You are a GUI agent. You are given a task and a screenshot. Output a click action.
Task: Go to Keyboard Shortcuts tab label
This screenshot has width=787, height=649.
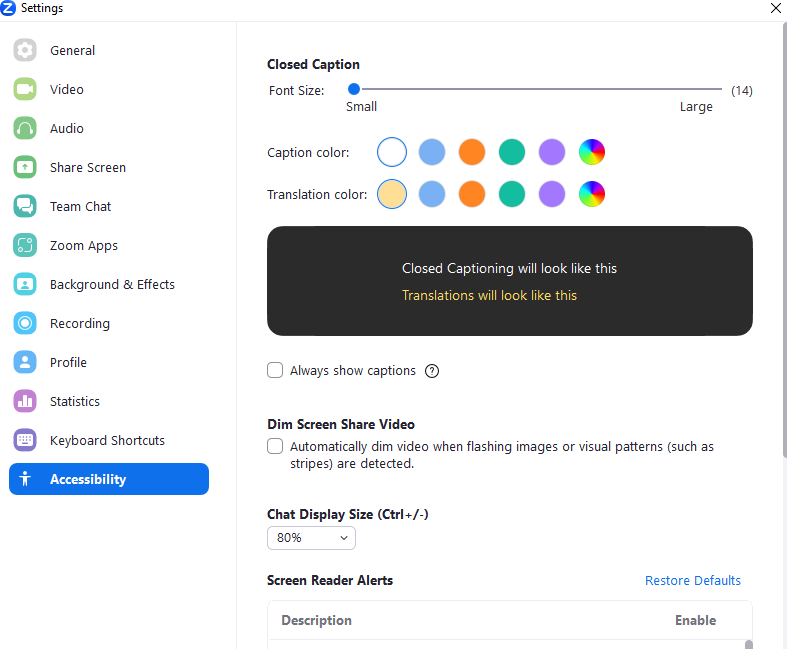coord(107,440)
